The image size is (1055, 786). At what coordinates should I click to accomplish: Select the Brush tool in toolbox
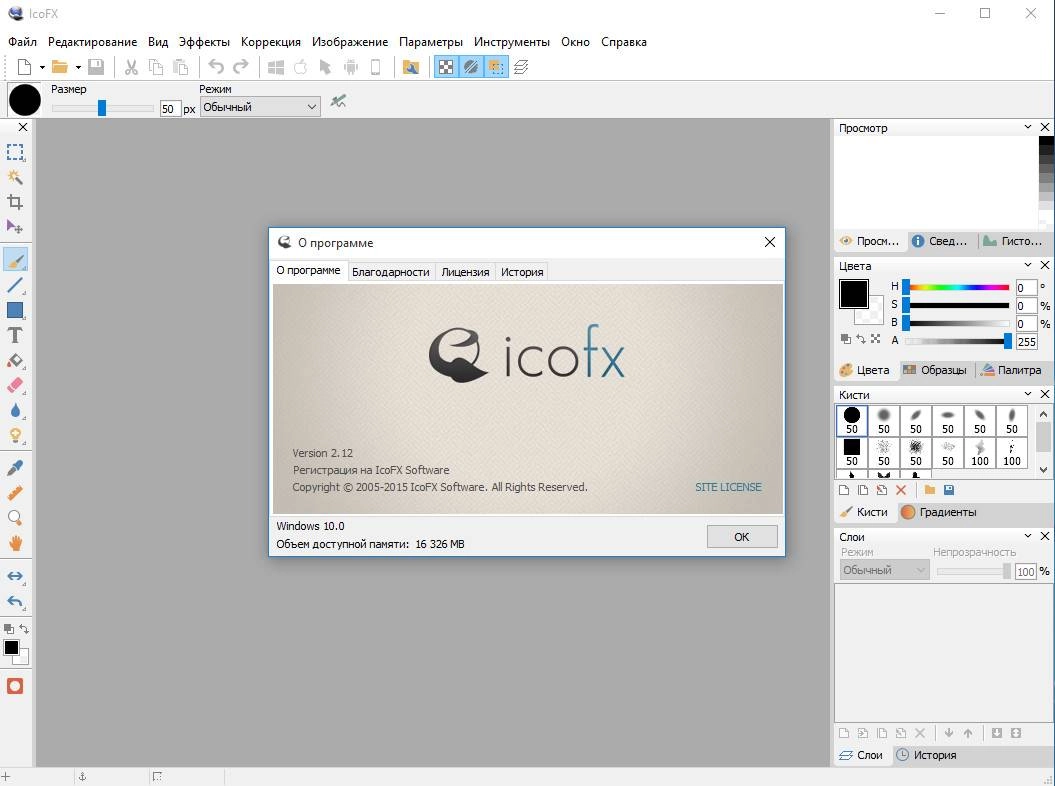coord(15,260)
